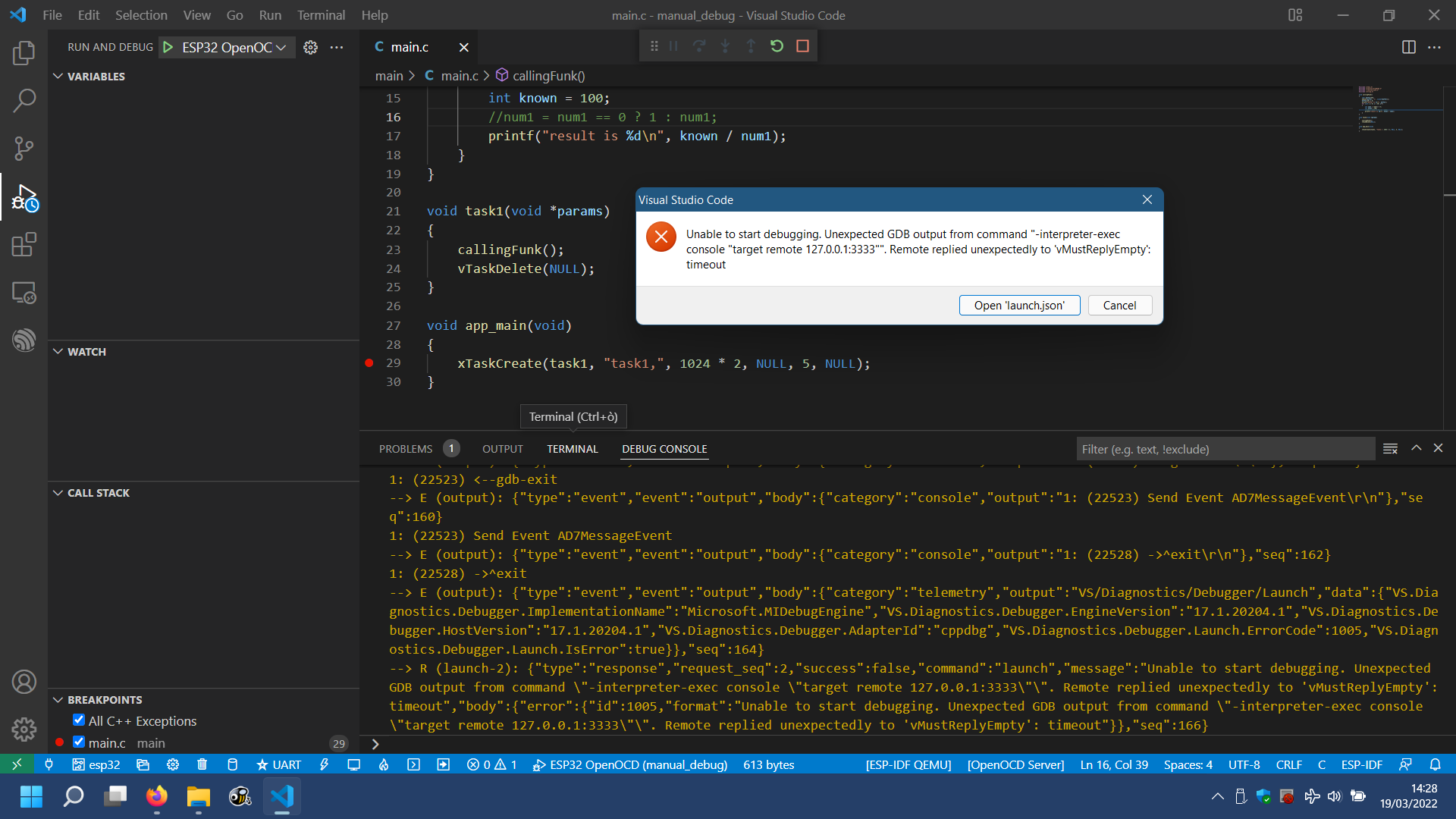The height and width of the screenshot is (819, 1456).
Task: Open the Selection menu
Action: pos(141,15)
